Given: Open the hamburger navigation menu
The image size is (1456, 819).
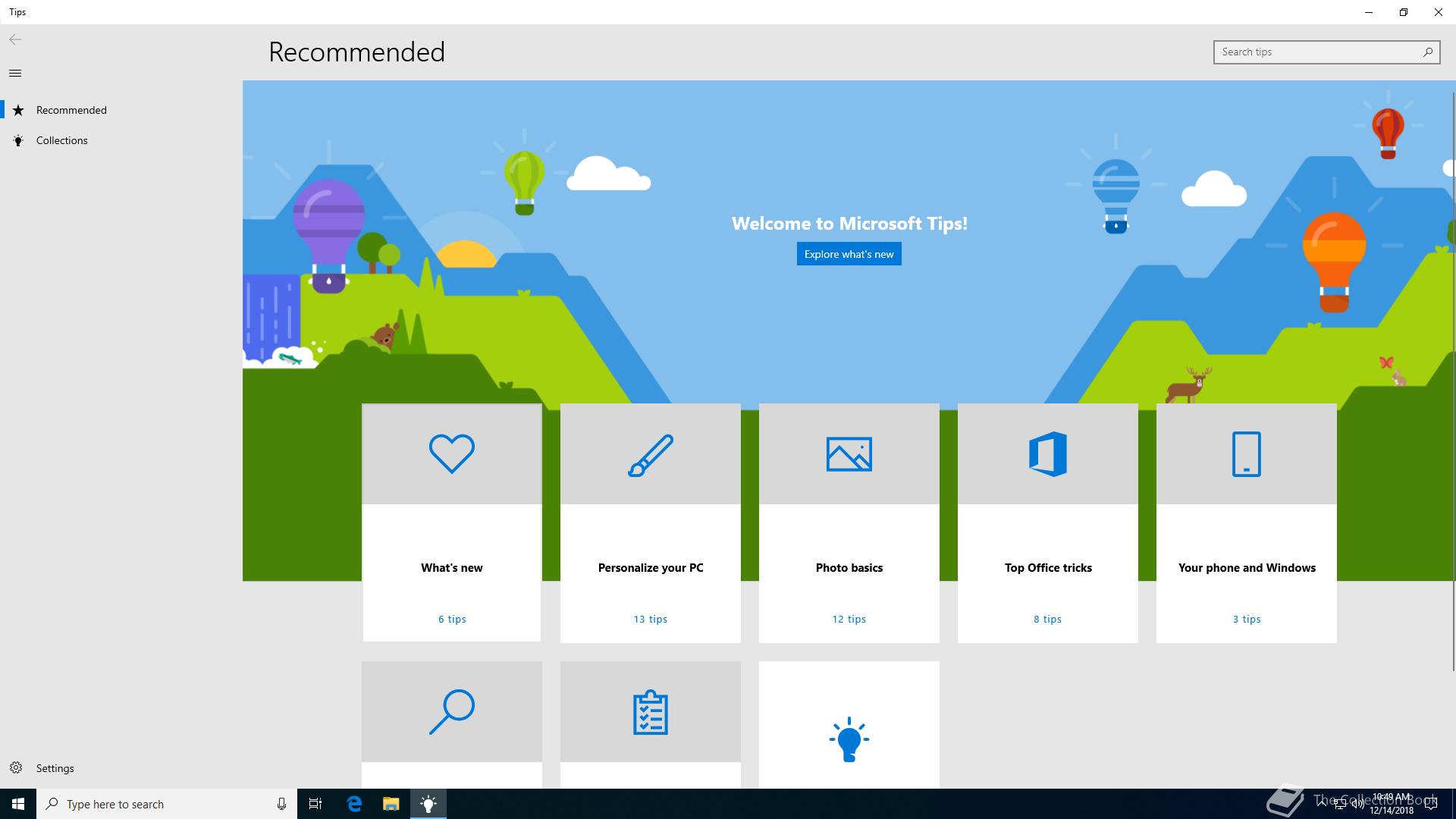Looking at the screenshot, I should coord(15,73).
